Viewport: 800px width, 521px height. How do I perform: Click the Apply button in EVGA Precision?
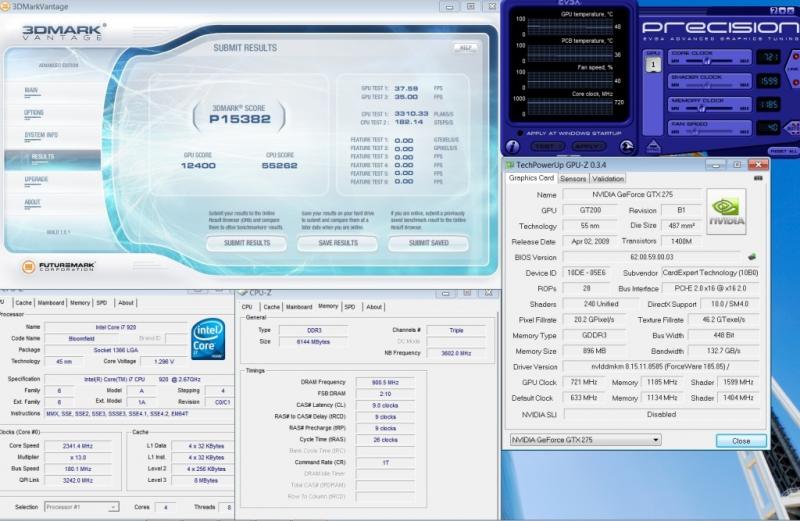[x=589, y=146]
